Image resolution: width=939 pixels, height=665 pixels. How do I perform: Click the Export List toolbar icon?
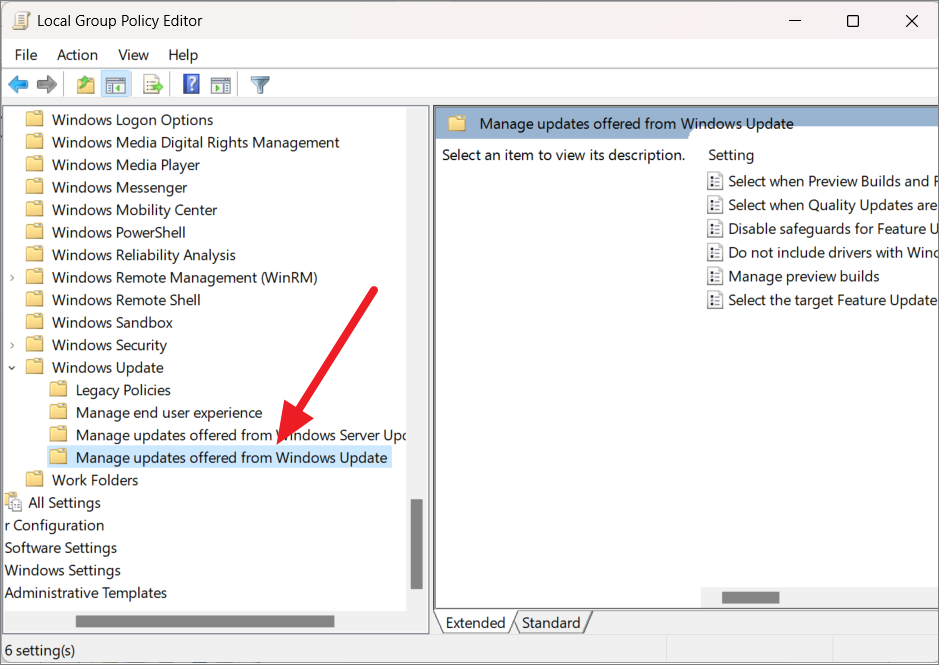coord(153,84)
